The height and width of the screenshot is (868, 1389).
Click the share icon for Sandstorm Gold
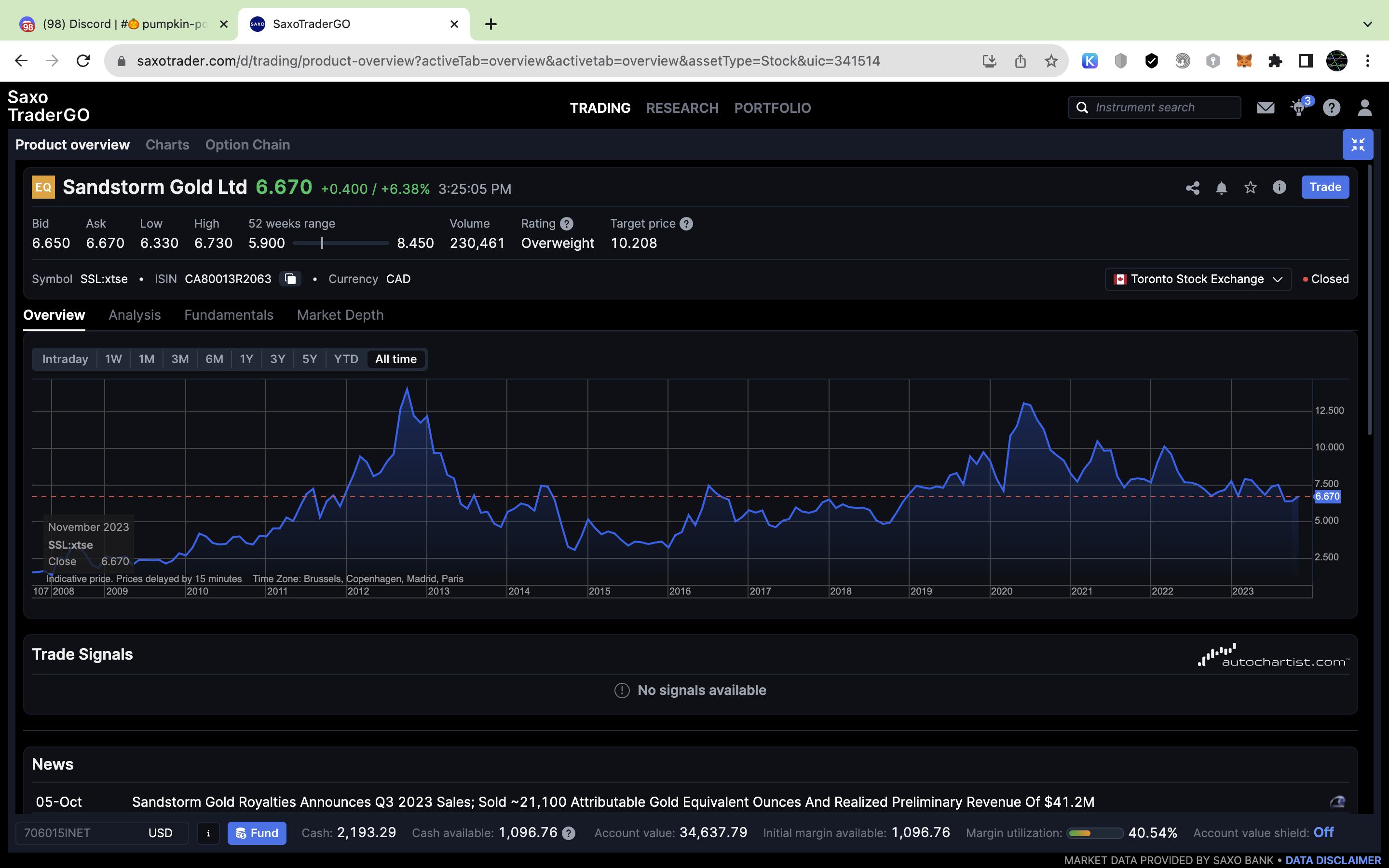tap(1192, 188)
